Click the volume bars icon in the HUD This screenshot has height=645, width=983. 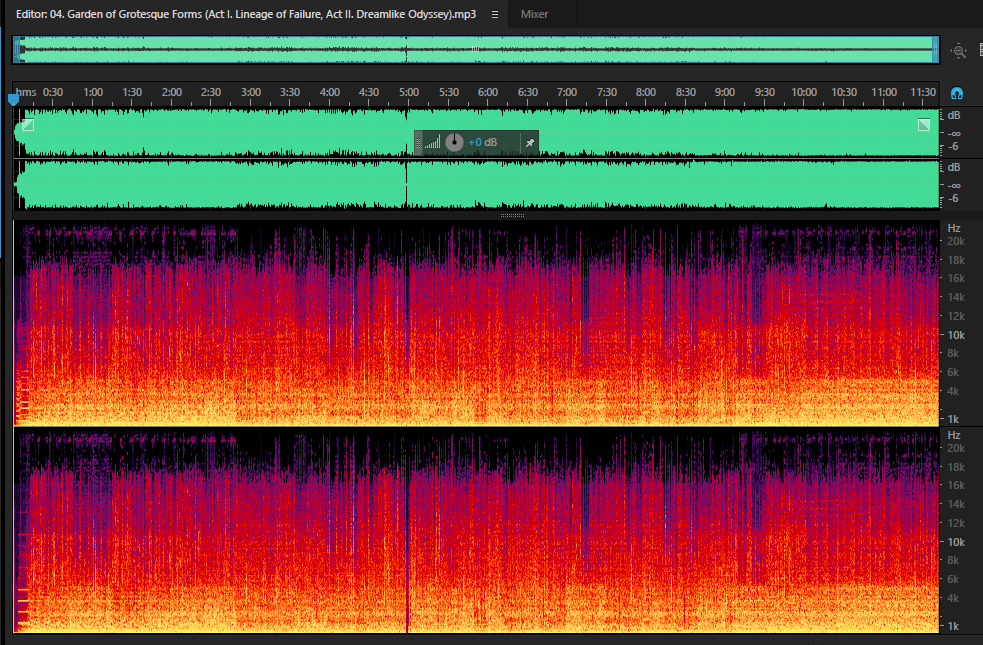(x=432, y=143)
